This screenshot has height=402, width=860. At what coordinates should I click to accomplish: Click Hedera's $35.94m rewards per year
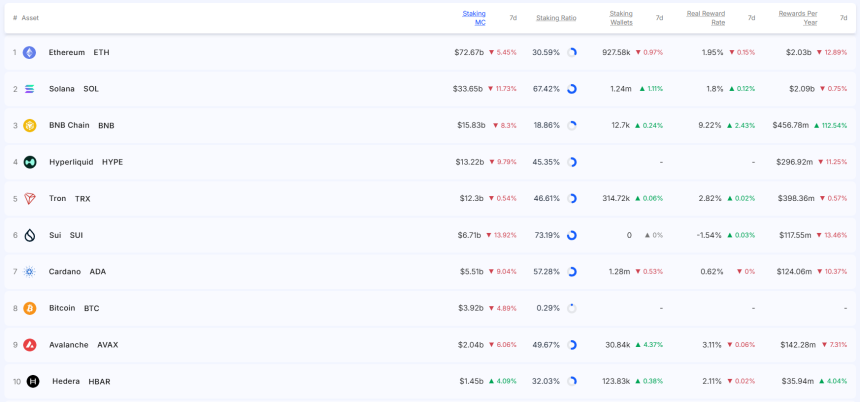point(799,381)
